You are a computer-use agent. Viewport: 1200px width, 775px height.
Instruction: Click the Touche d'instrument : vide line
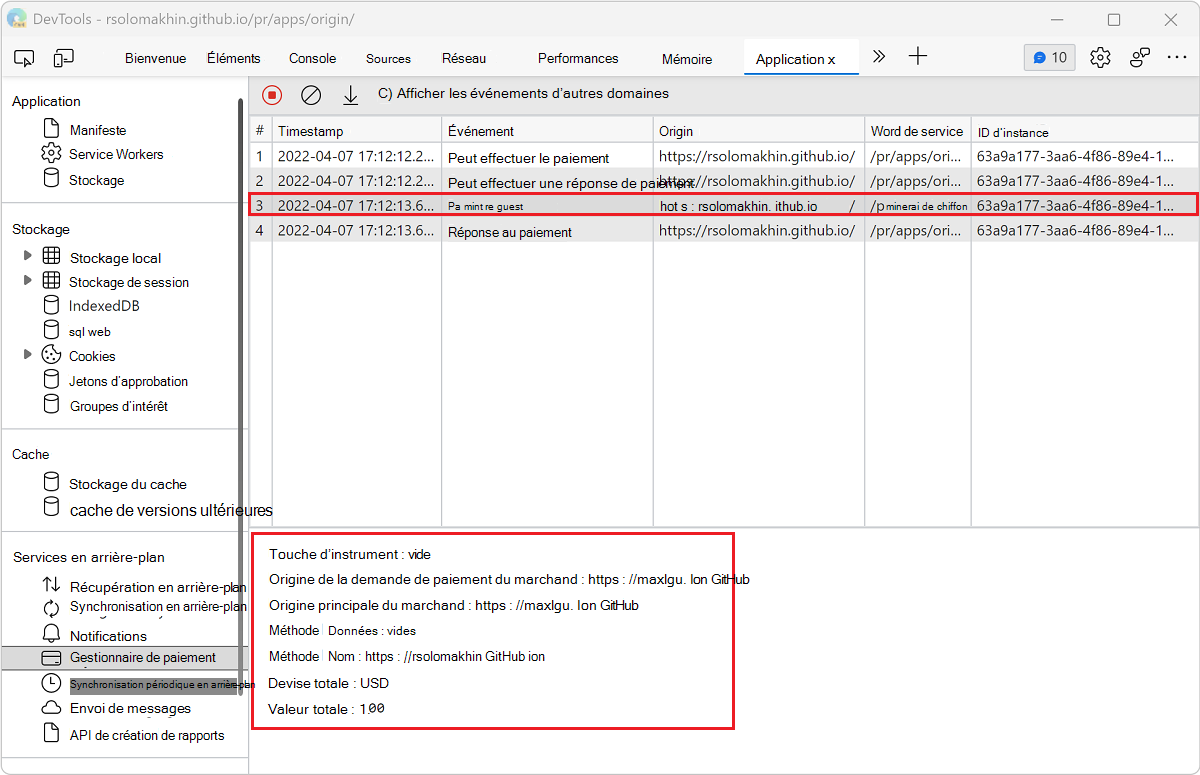[x=350, y=554]
